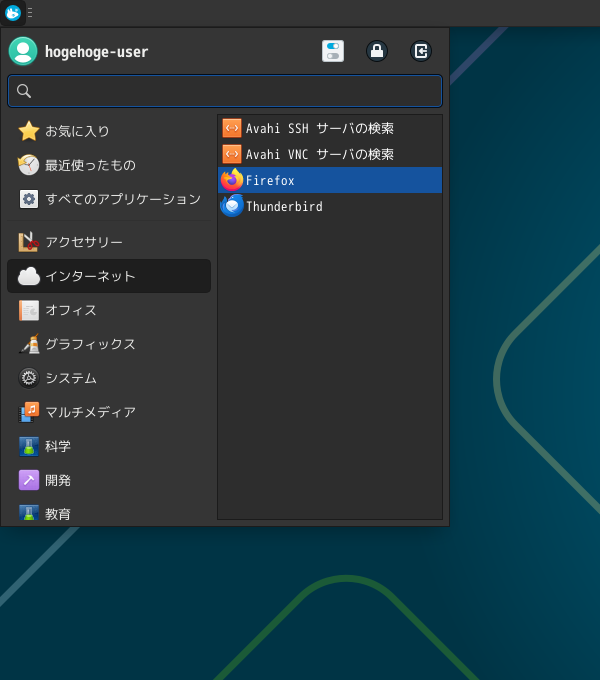Show すべてのアプリケーション list
The height and width of the screenshot is (680, 600).
(109, 199)
